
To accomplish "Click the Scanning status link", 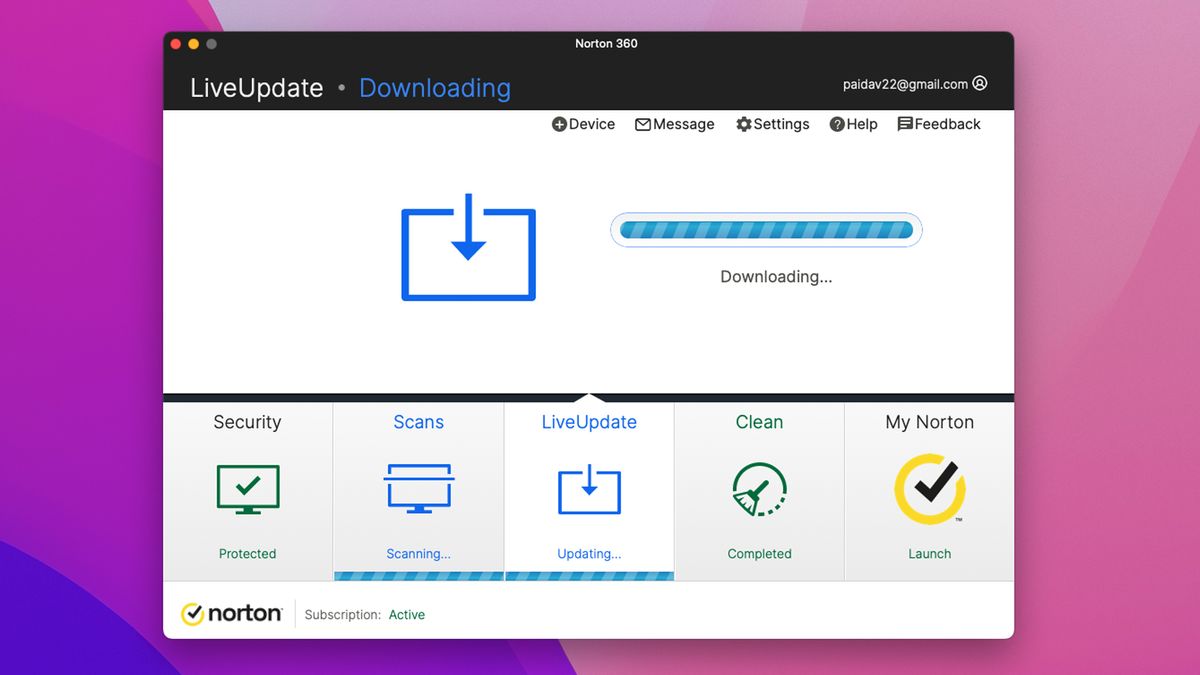I will point(418,553).
